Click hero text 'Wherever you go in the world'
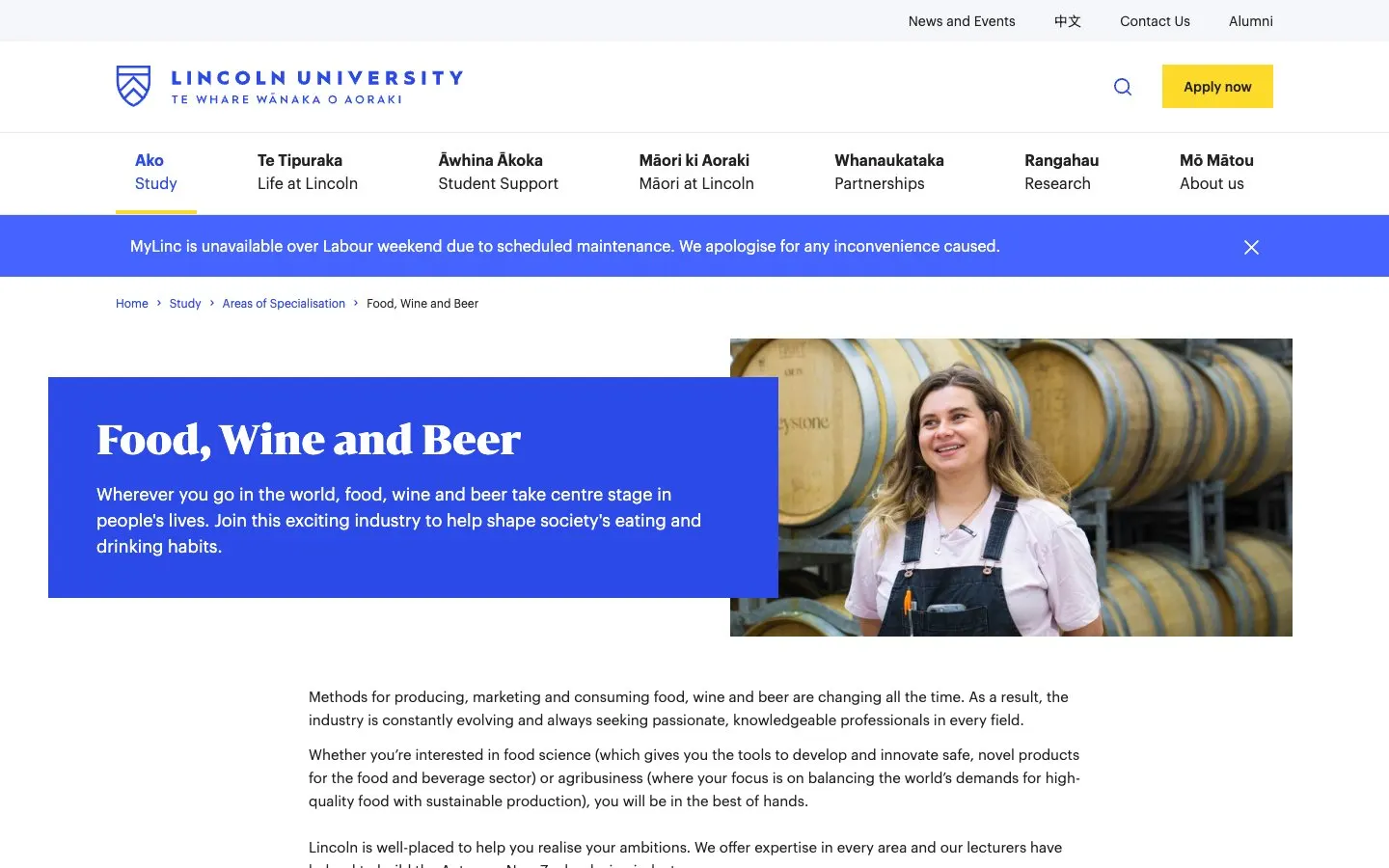The image size is (1389, 868). point(398,520)
